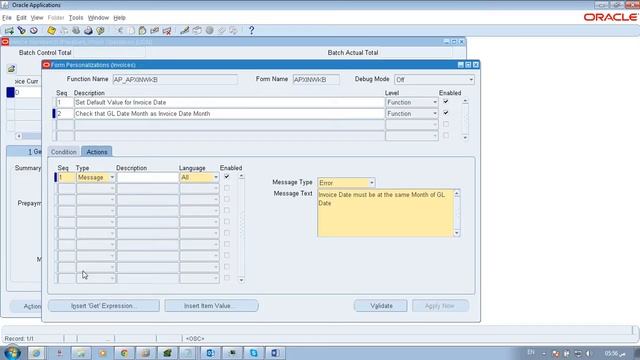Screen dimensions: 640x360
Task: Click Description field of Message action
Action: 148,178
